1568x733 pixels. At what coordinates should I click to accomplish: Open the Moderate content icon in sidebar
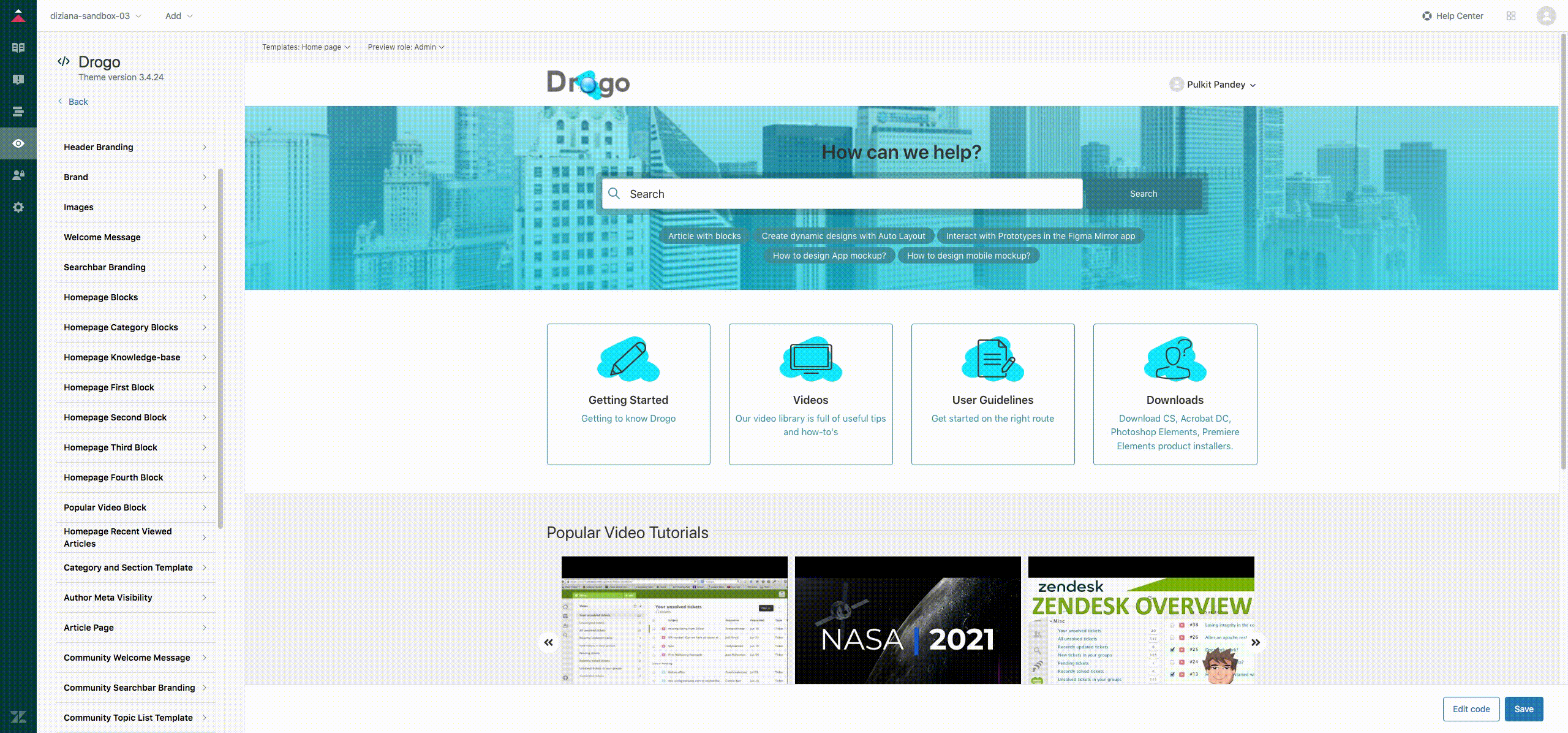pyautogui.click(x=18, y=80)
